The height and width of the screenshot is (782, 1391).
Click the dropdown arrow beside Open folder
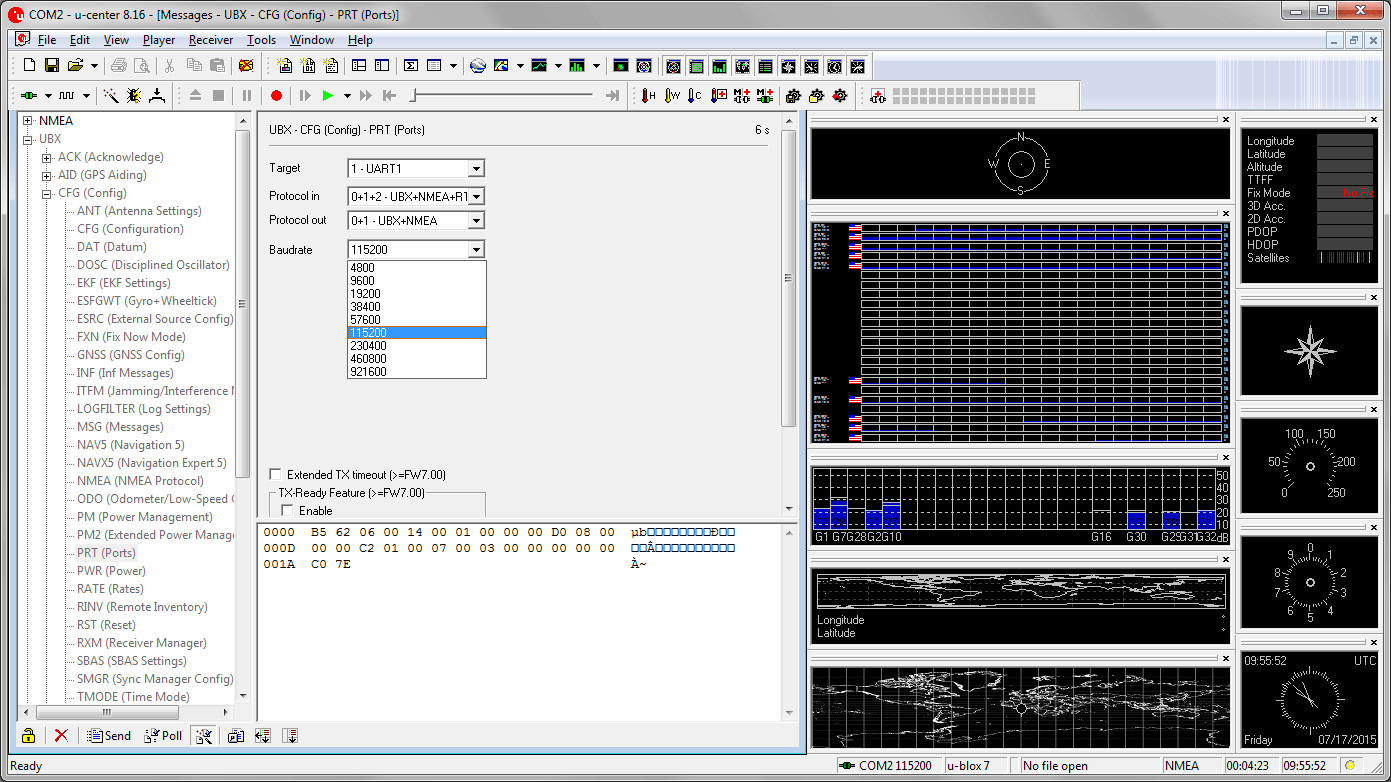point(95,66)
